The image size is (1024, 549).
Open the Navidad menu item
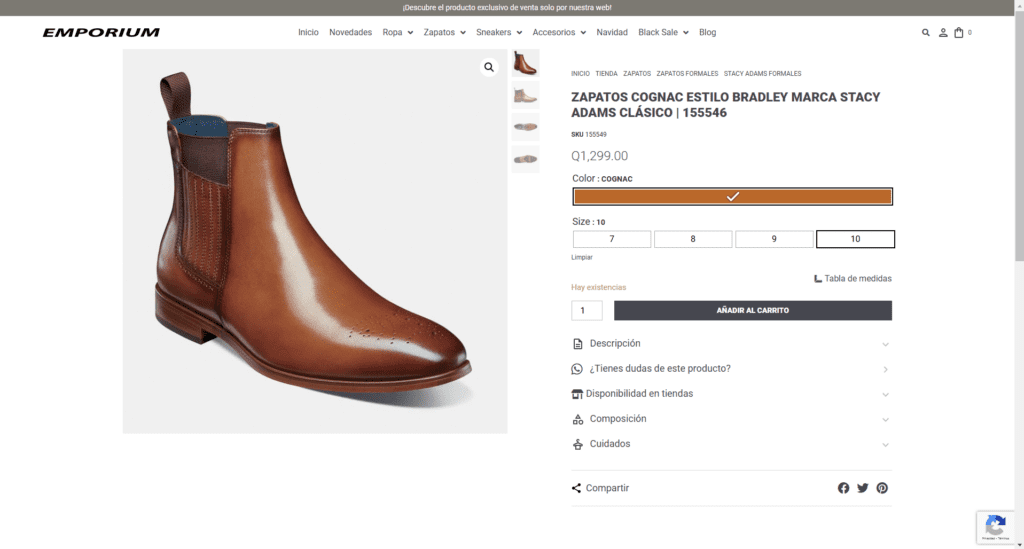(x=612, y=33)
